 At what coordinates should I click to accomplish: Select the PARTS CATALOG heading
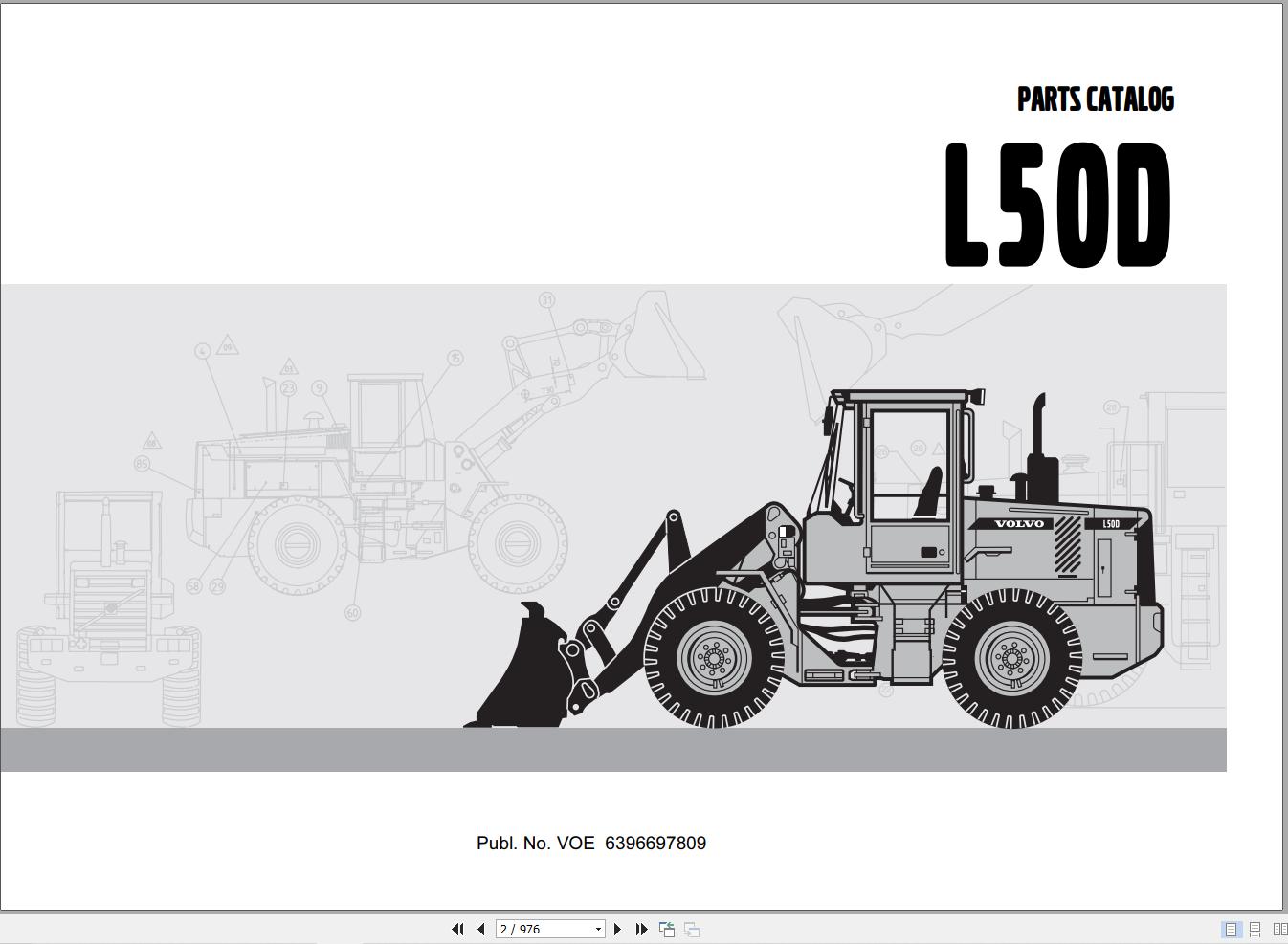(1096, 99)
